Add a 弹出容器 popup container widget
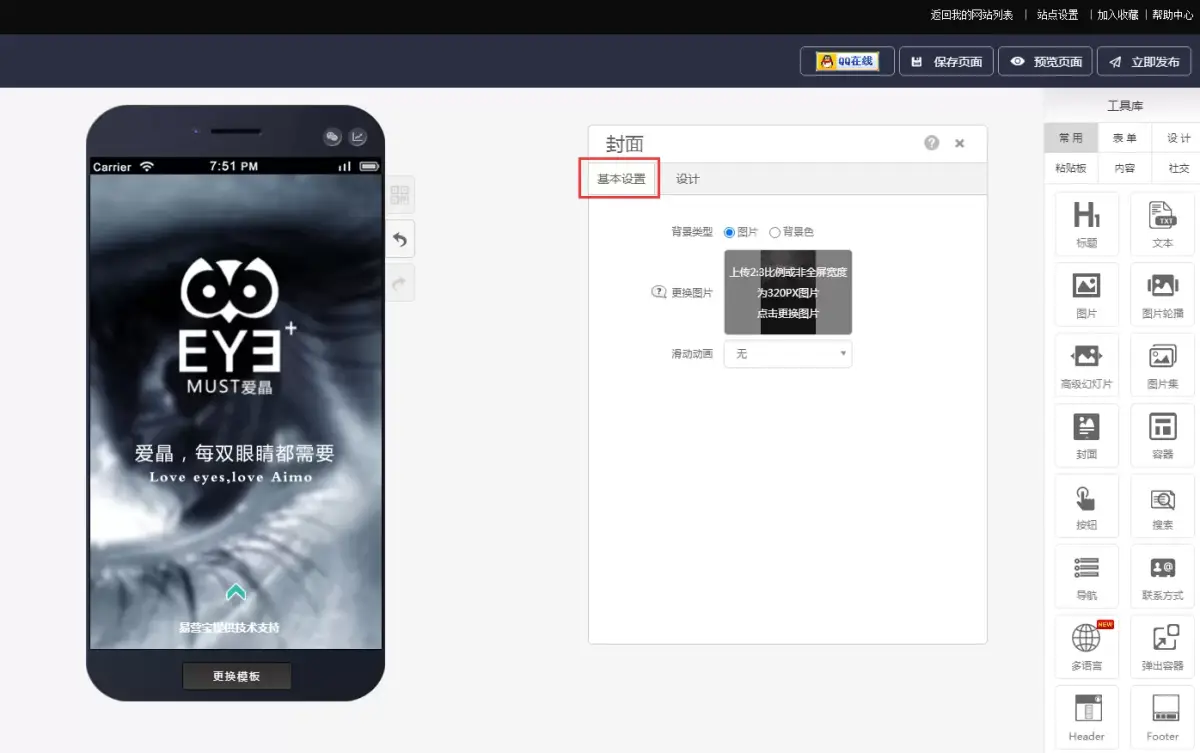 (x=1162, y=647)
